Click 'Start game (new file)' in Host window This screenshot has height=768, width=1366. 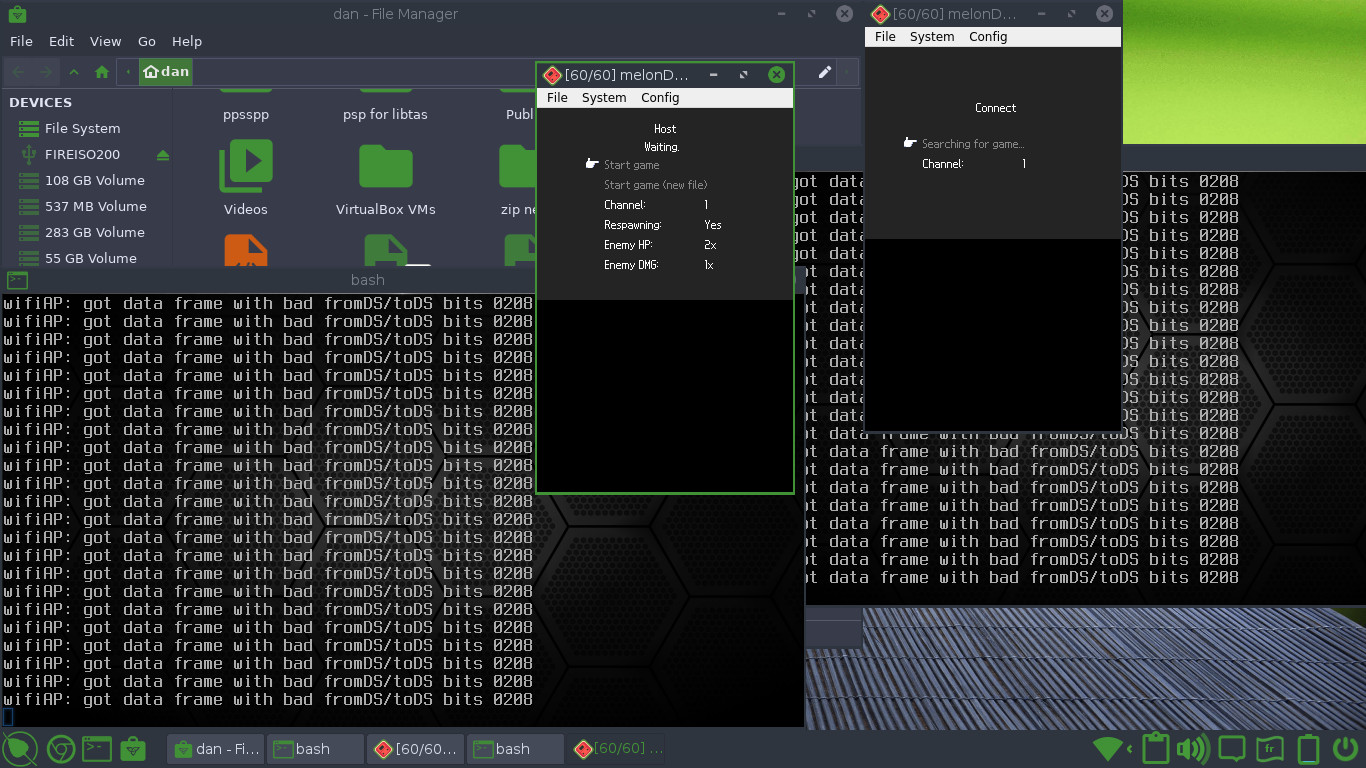[655, 185]
